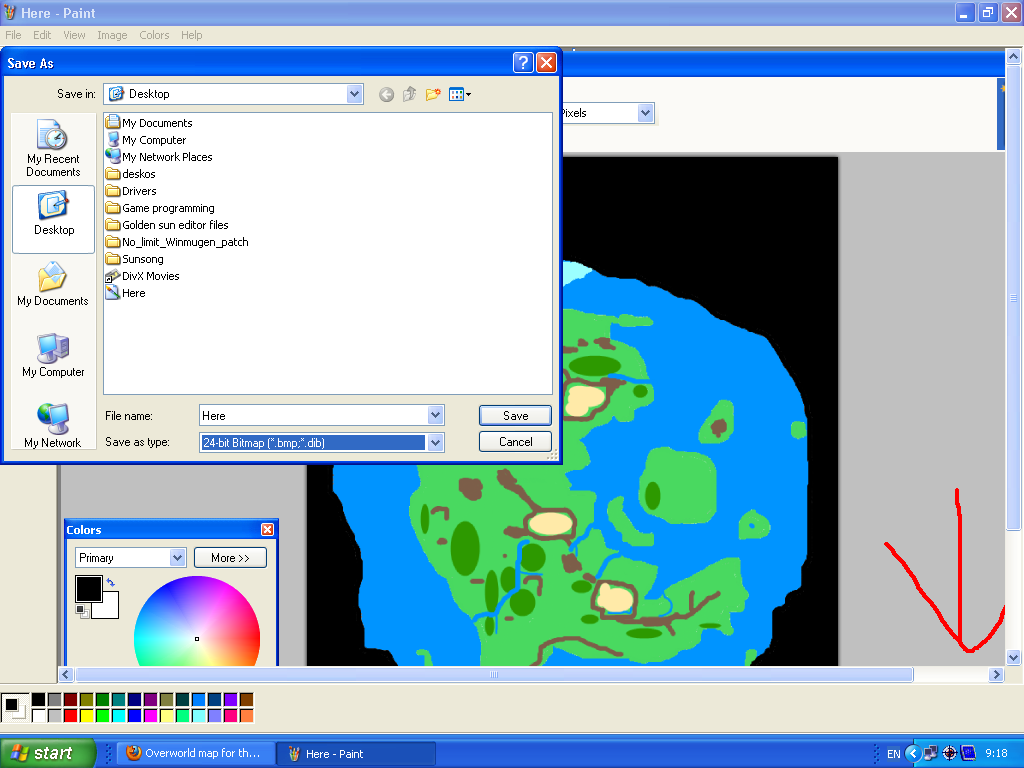
Task: Pick red swatch in bottom palette
Action: [x=70, y=716]
